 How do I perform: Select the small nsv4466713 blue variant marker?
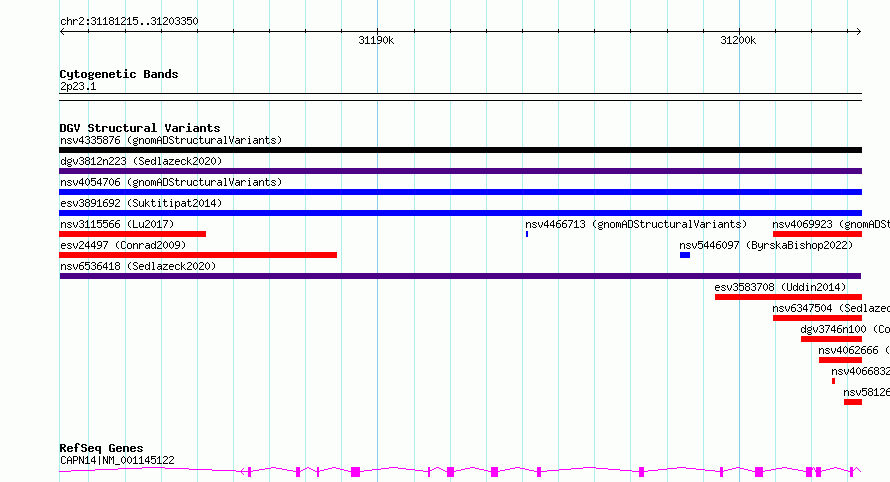[527, 234]
